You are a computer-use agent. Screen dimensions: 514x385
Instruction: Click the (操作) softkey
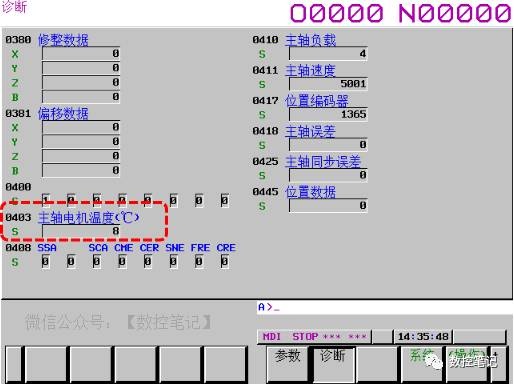coord(466,364)
